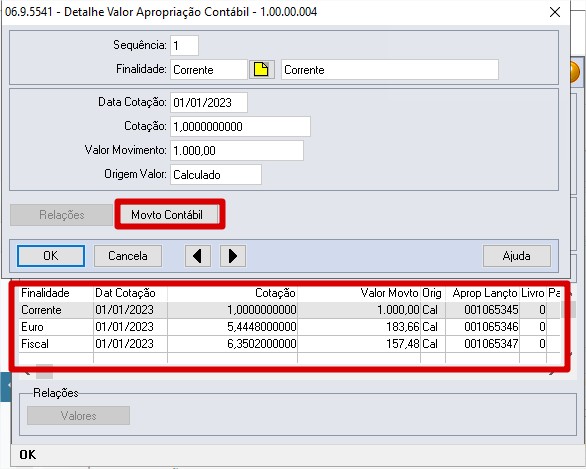Click the Valor Movimento field
The width and height of the screenshot is (586, 469).
[x=237, y=151]
